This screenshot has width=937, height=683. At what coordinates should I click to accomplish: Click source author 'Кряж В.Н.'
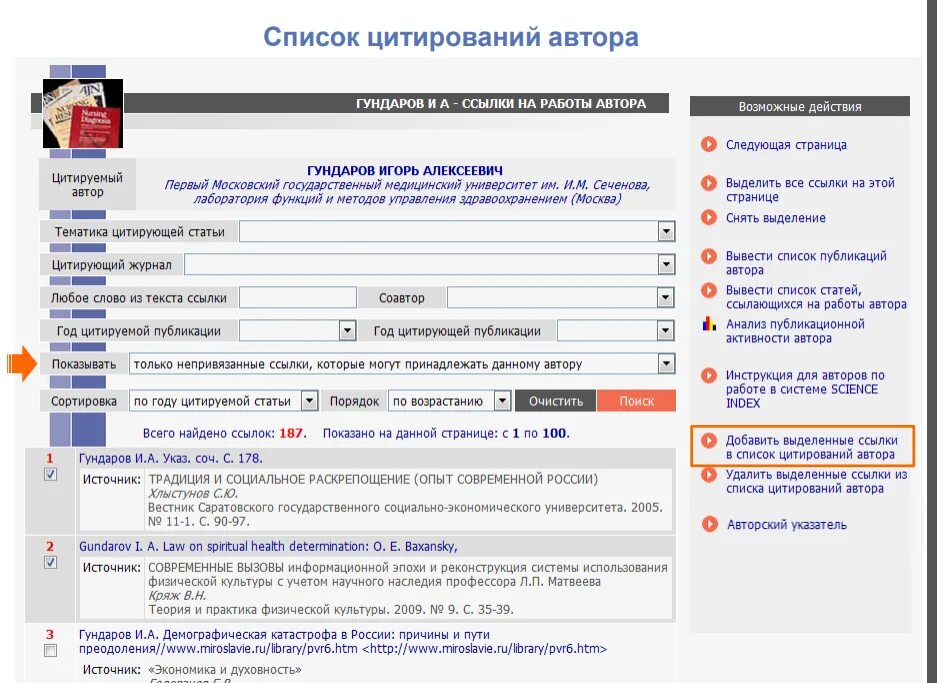(x=177, y=596)
